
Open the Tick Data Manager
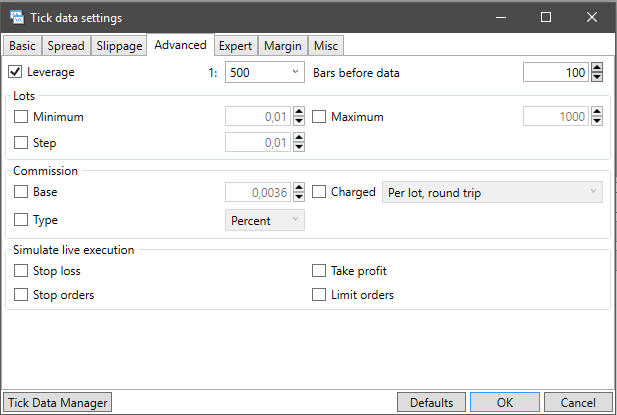pos(57,402)
